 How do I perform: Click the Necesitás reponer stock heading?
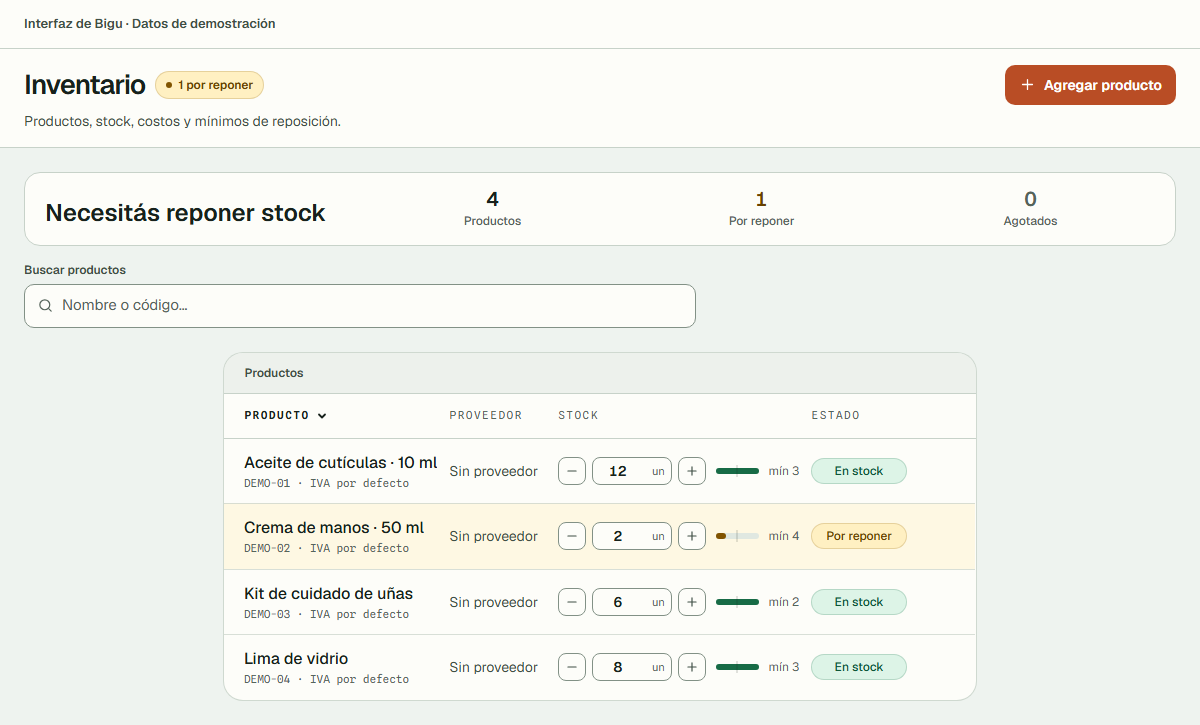click(186, 213)
